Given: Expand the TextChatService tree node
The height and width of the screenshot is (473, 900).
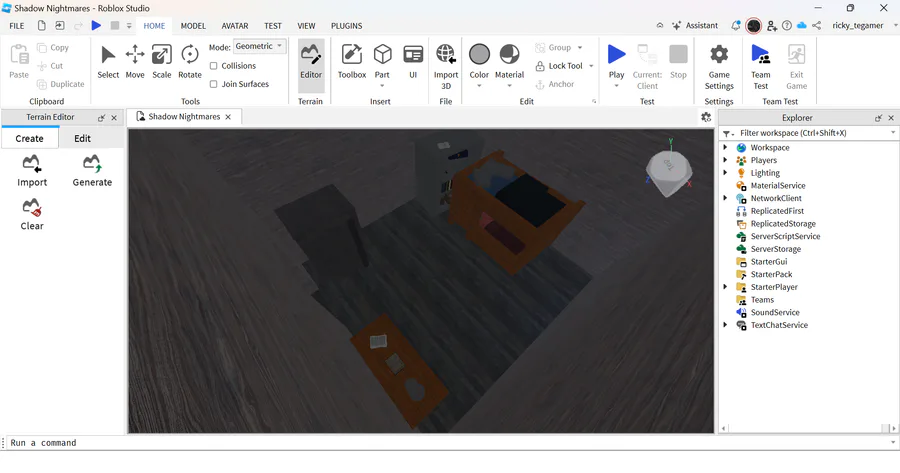Looking at the screenshot, I should [725, 325].
